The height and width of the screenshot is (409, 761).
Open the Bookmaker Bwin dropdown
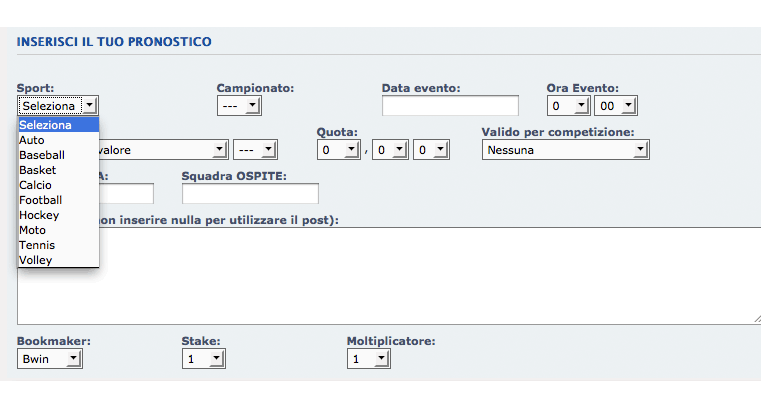(x=50, y=359)
